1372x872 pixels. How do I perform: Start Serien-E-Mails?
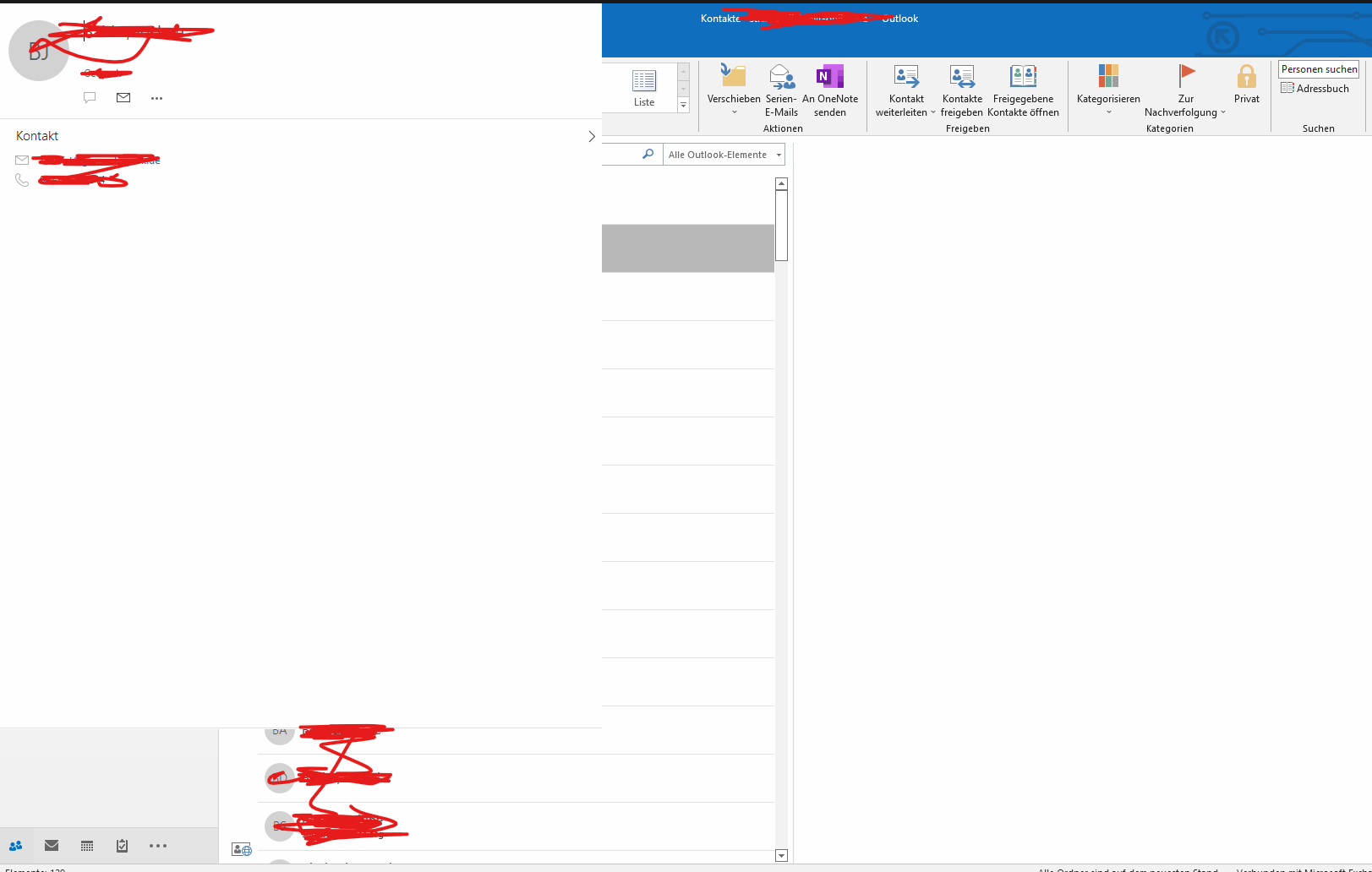(x=781, y=90)
